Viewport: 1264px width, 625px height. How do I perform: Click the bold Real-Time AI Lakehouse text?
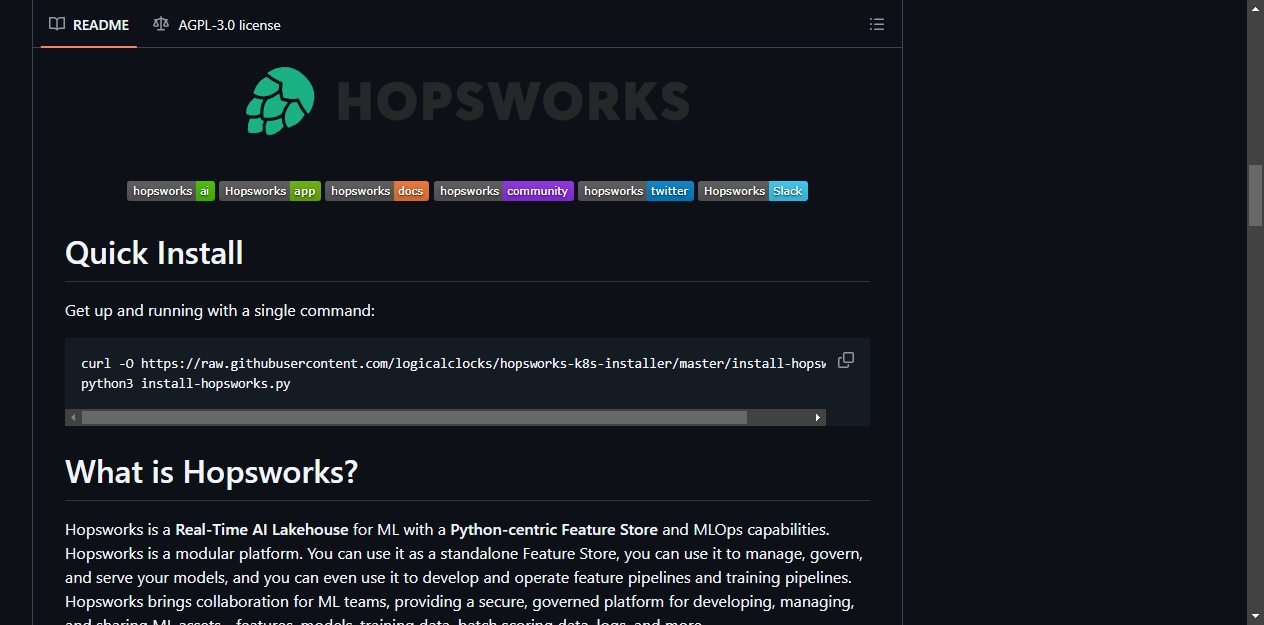(x=262, y=530)
